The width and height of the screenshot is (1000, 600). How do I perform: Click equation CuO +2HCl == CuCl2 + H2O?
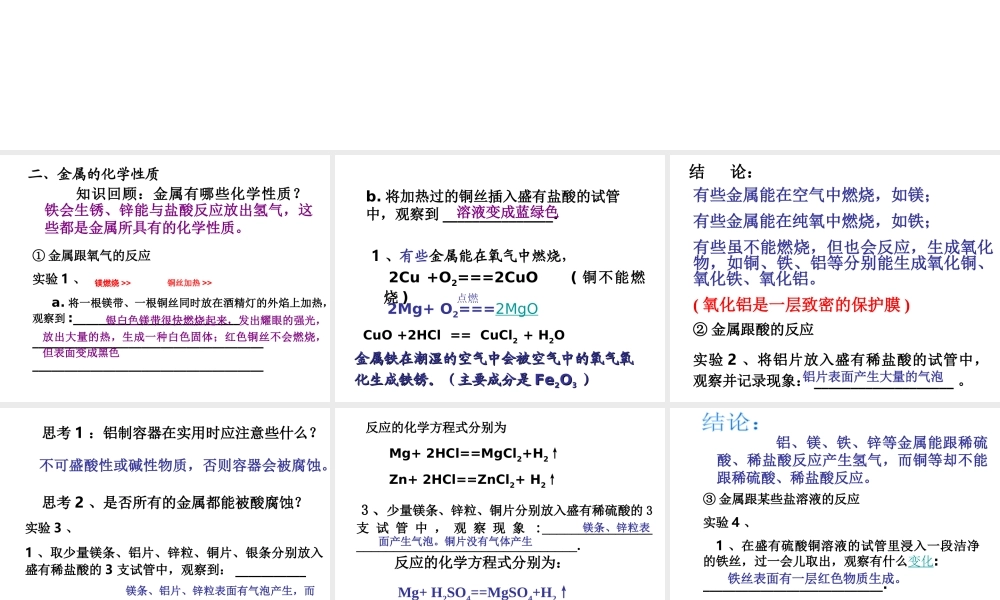[464, 335]
